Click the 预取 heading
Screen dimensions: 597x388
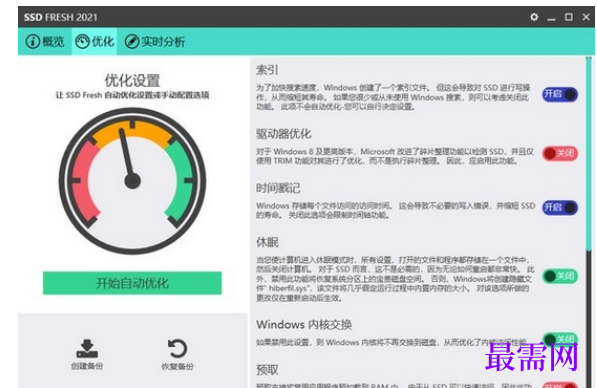tap(267, 370)
